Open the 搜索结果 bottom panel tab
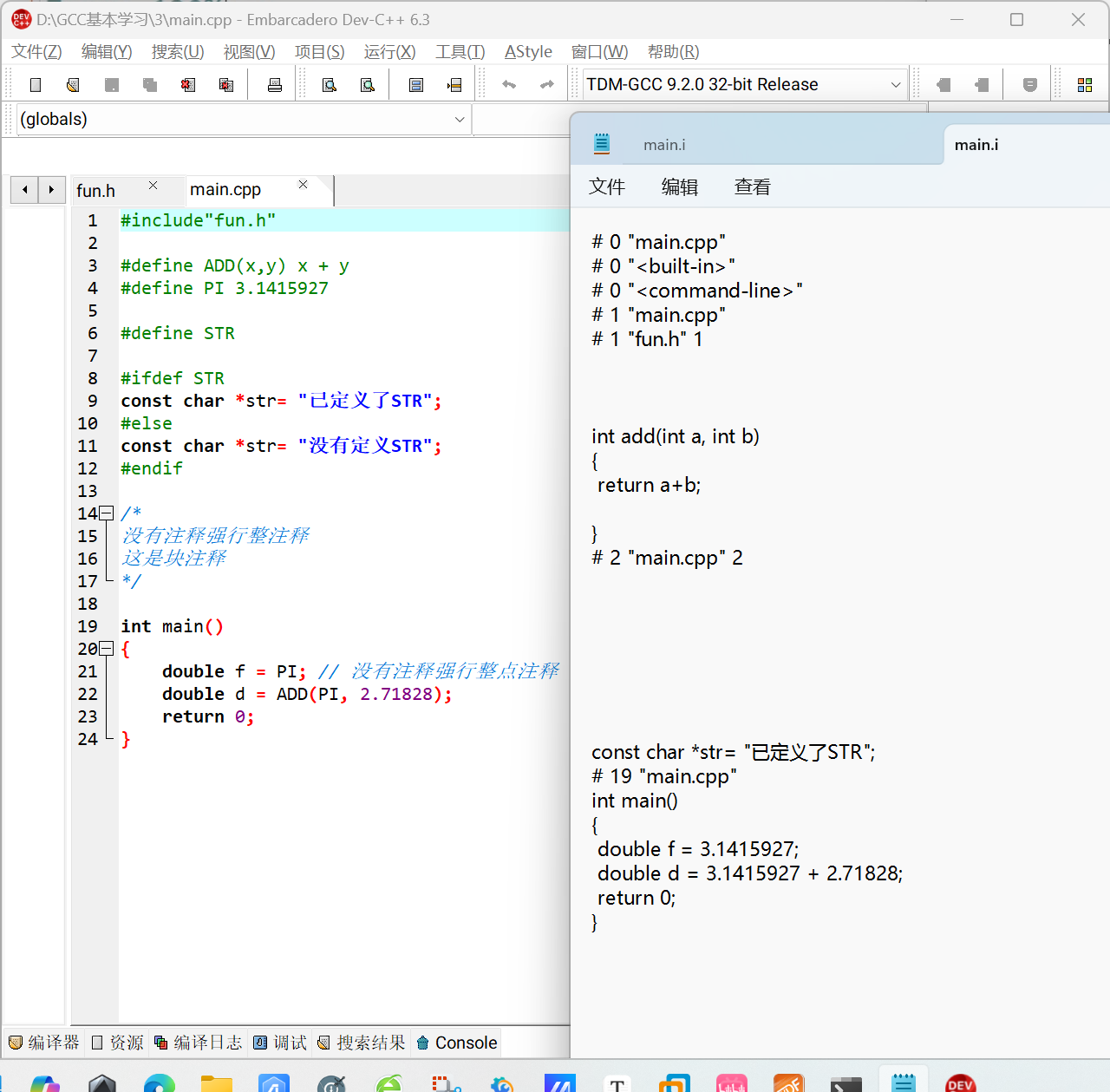 [362, 1043]
